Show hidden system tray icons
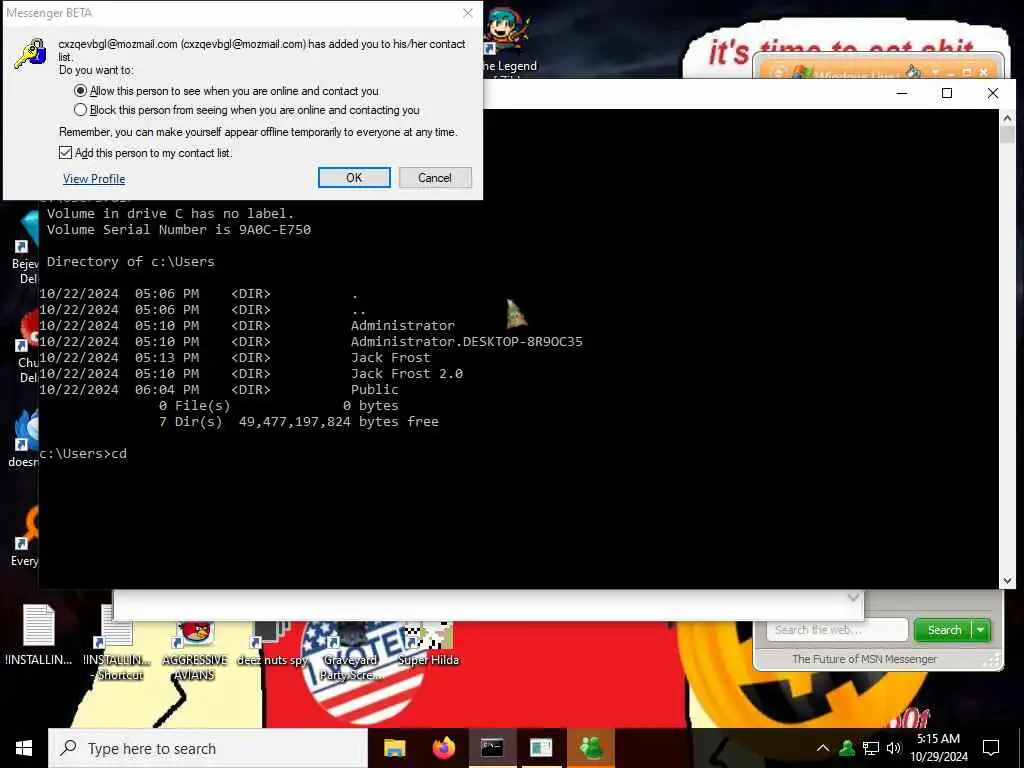This screenshot has height=768, width=1024. click(823, 748)
